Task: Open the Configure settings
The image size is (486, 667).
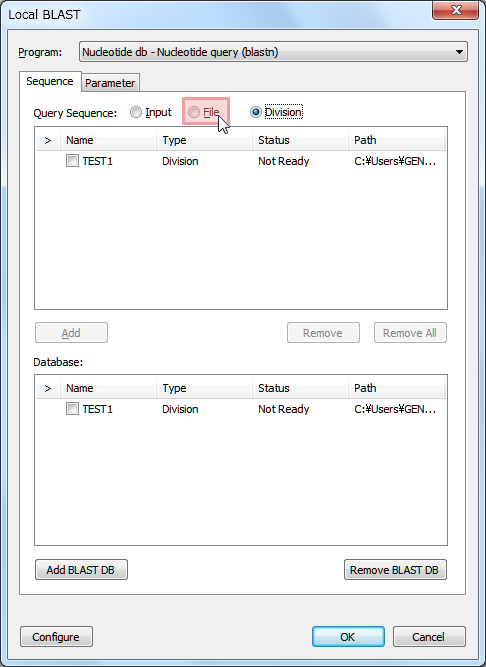Action: 56,637
